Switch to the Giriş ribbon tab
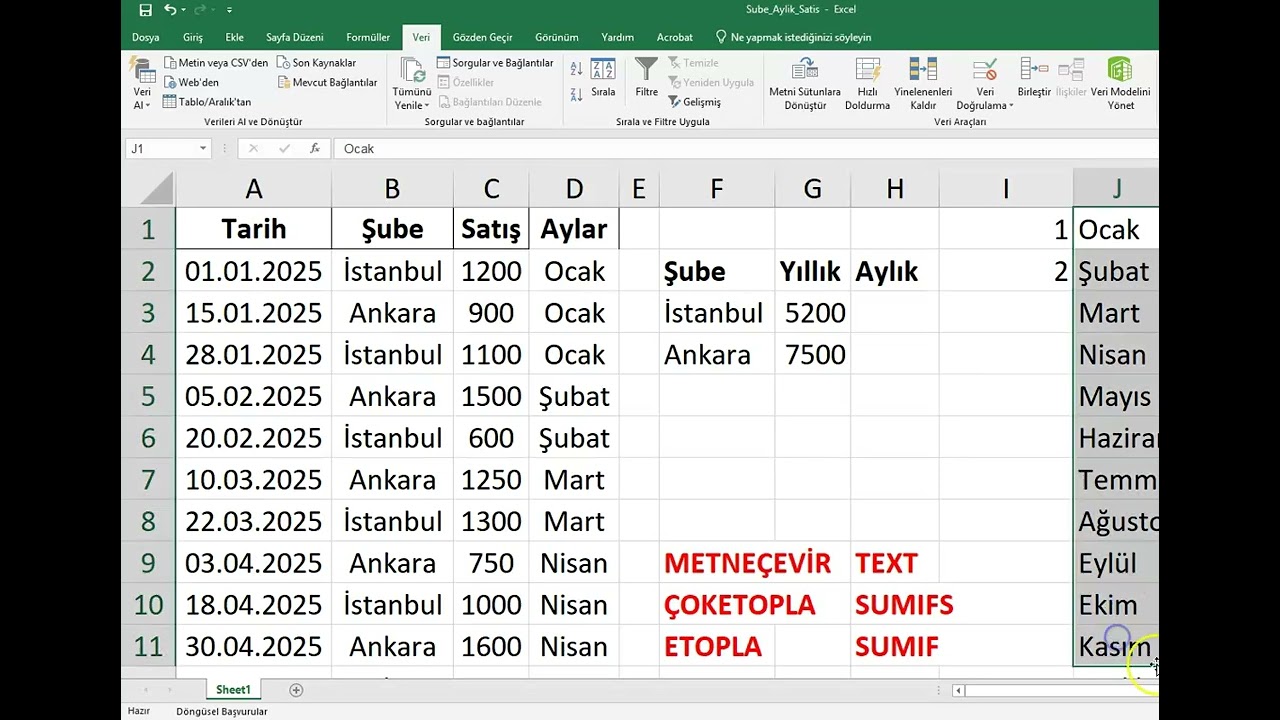Screen dimensions: 1280x720 click(193, 37)
